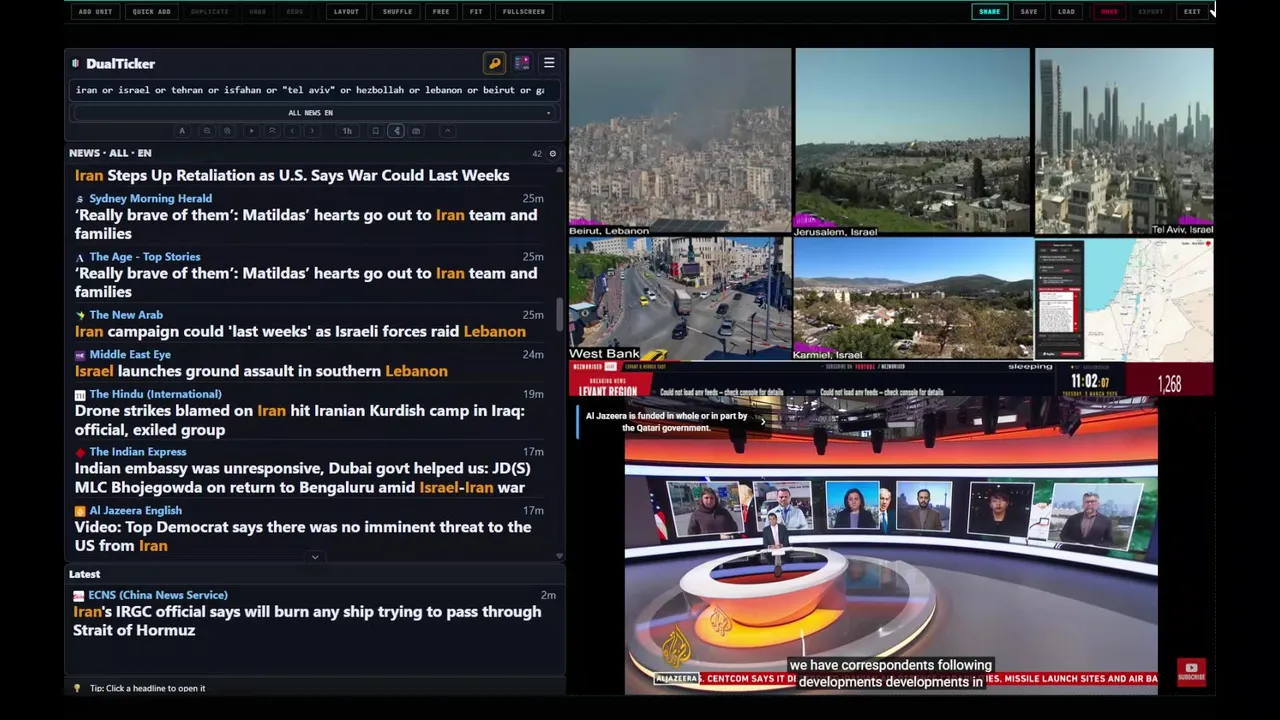Click the font size 'A' icon
The width and height of the screenshot is (1280, 720).
[182, 131]
